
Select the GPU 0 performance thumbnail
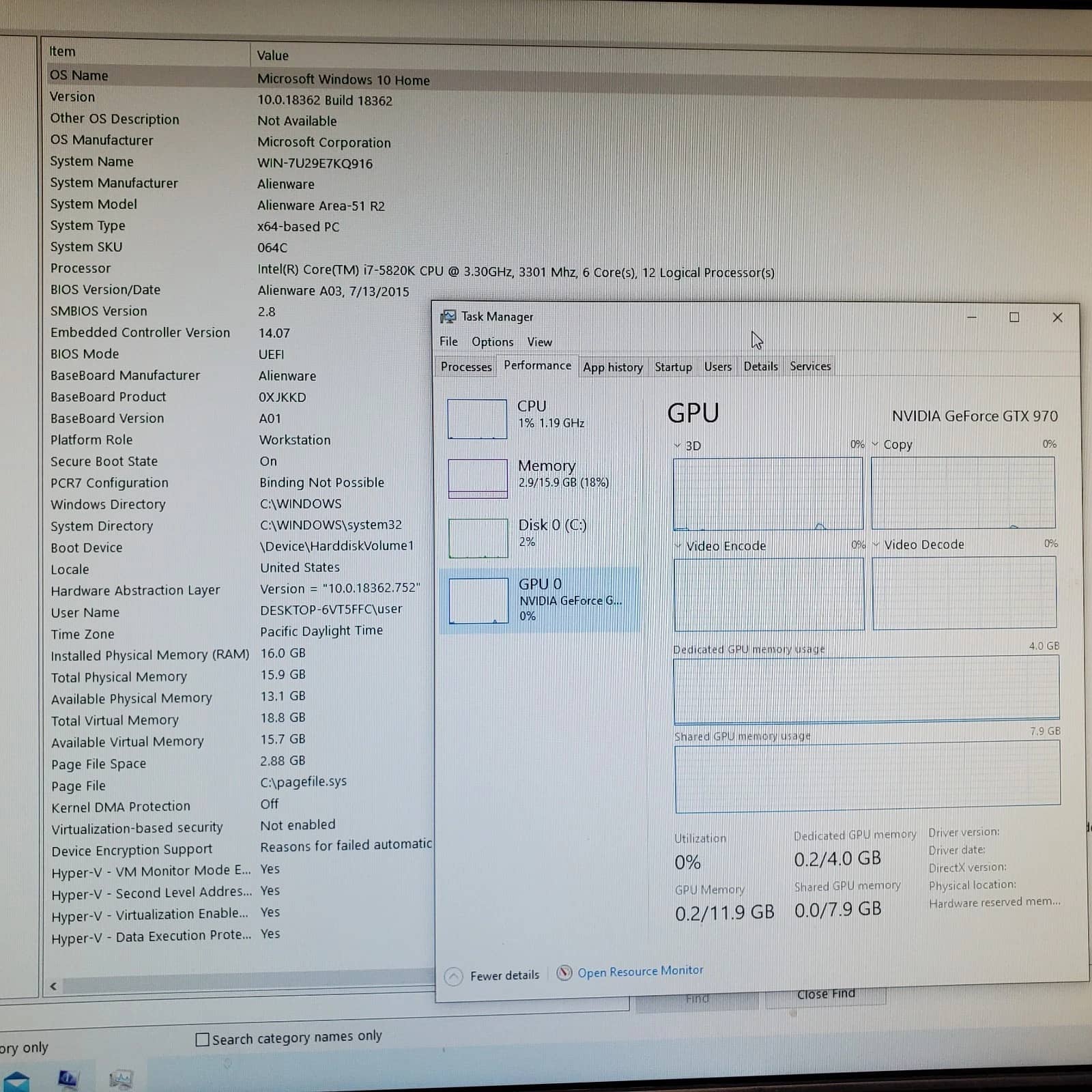point(478,600)
